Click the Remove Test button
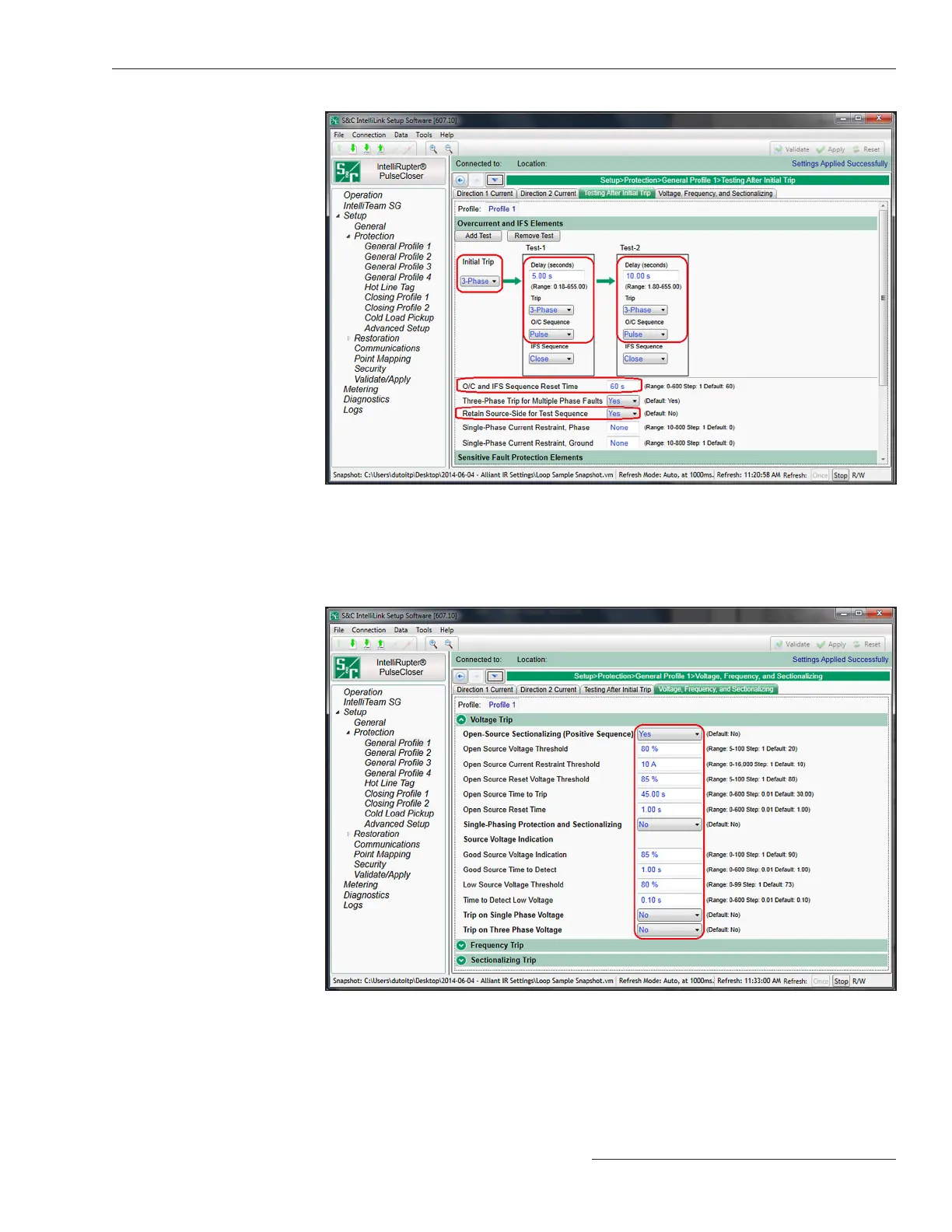The height and width of the screenshot is (1232, 952). [534, 236]
